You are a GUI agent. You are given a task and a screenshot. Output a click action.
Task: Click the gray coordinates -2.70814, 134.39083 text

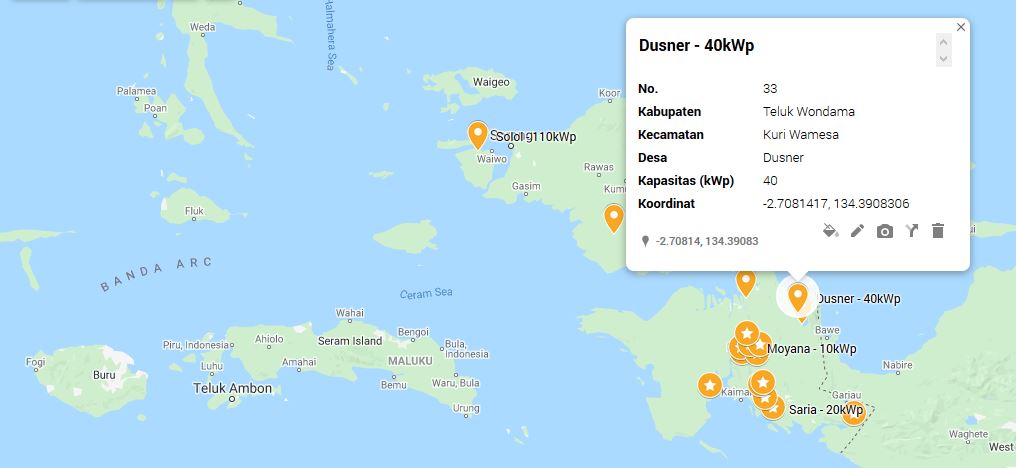(707, 241)
